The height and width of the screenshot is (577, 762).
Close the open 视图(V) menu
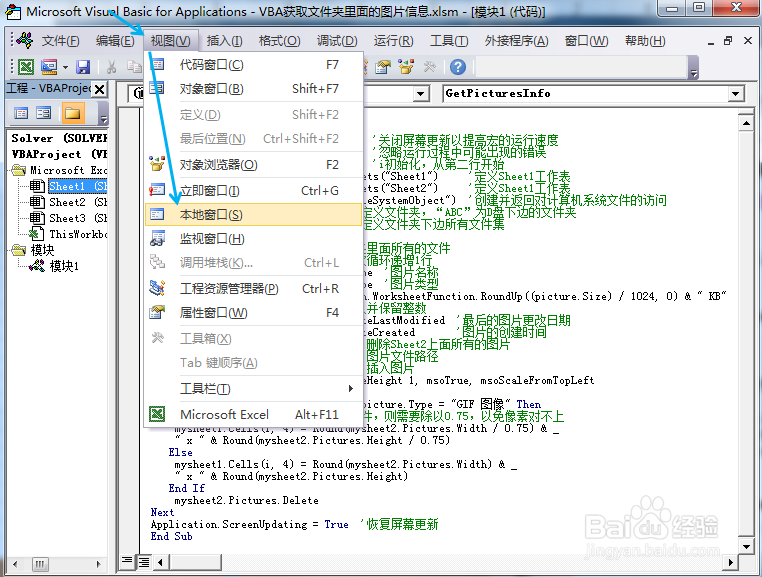170,41
